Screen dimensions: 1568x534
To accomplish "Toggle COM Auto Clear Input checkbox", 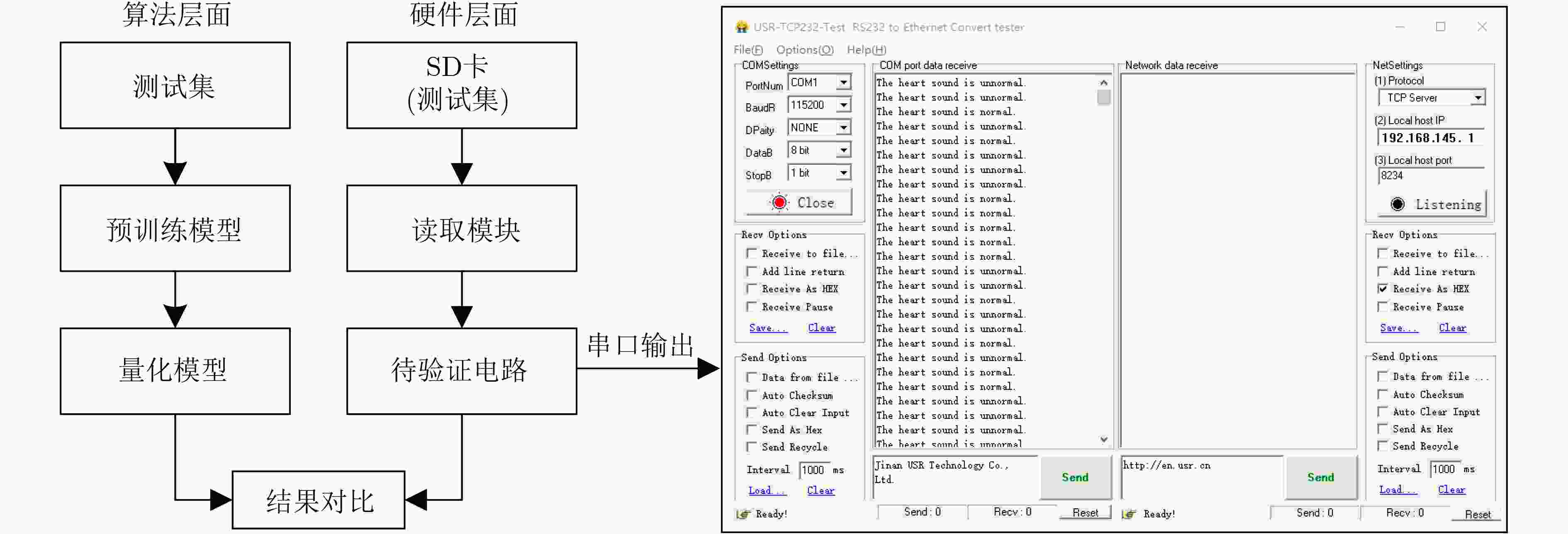I will (x=752, y=412).
